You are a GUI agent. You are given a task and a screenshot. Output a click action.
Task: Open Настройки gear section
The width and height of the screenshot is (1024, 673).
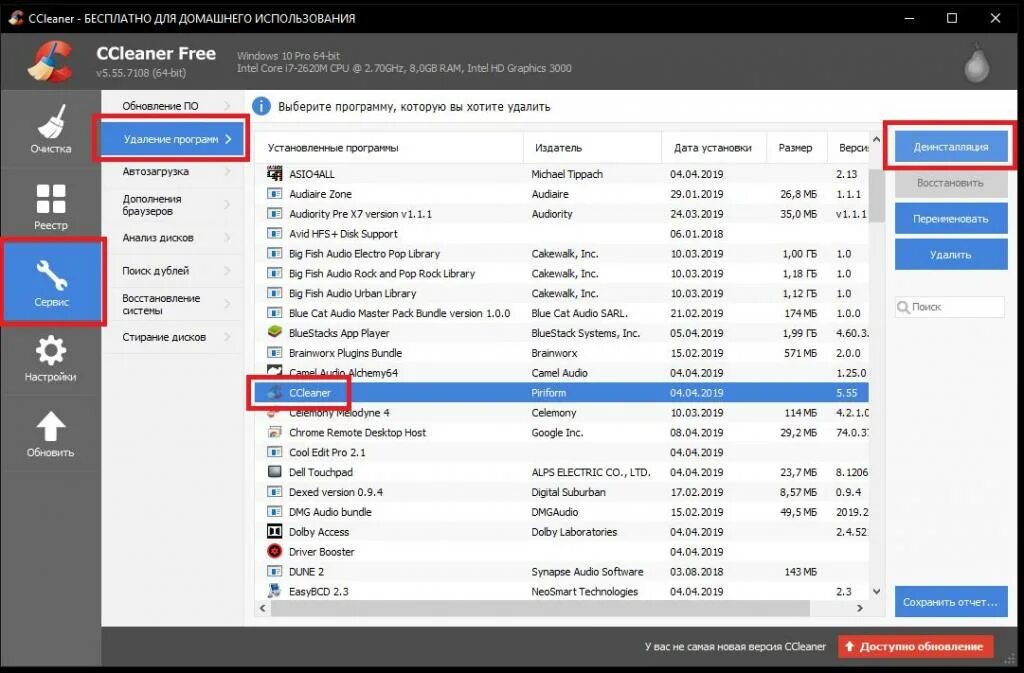pos(50,358)
